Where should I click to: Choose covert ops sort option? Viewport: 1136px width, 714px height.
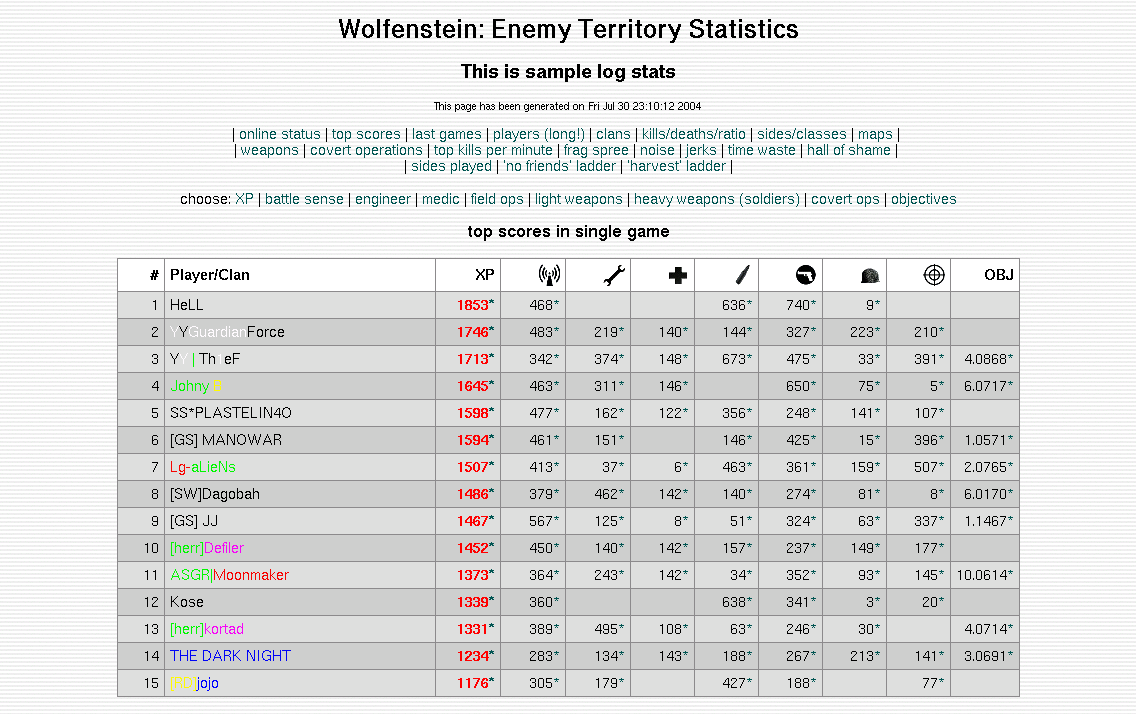[845, 199]
